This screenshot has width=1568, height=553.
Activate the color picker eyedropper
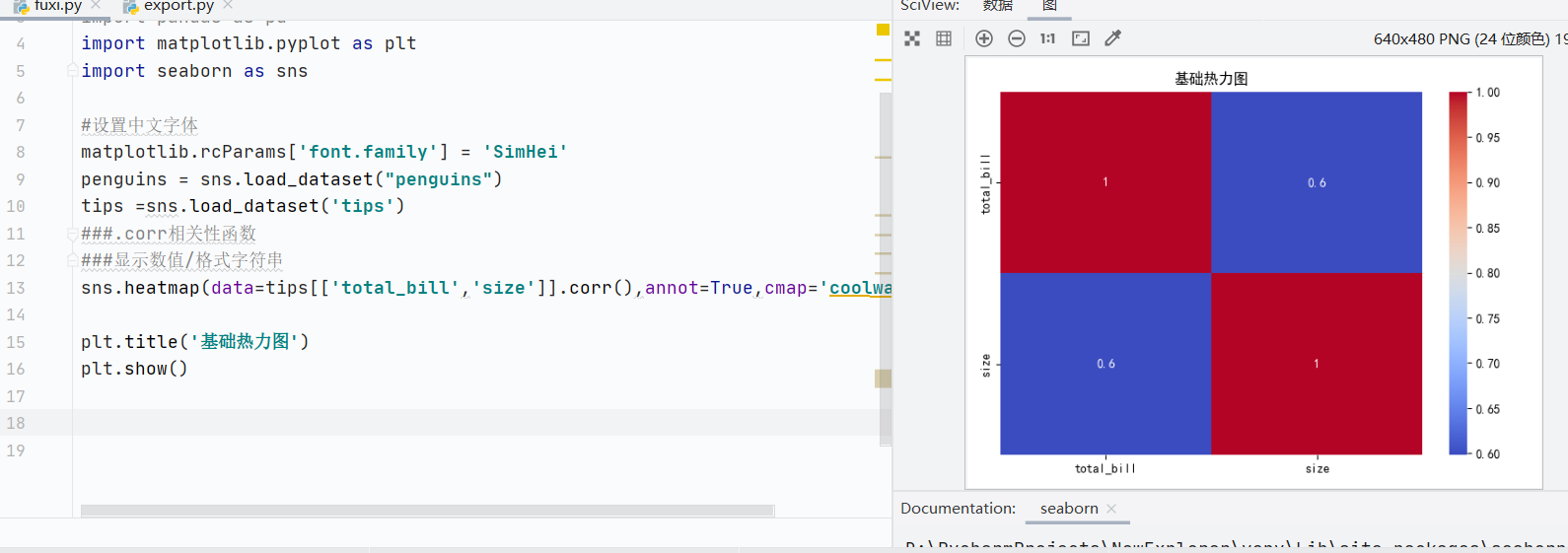[1113, 38]
